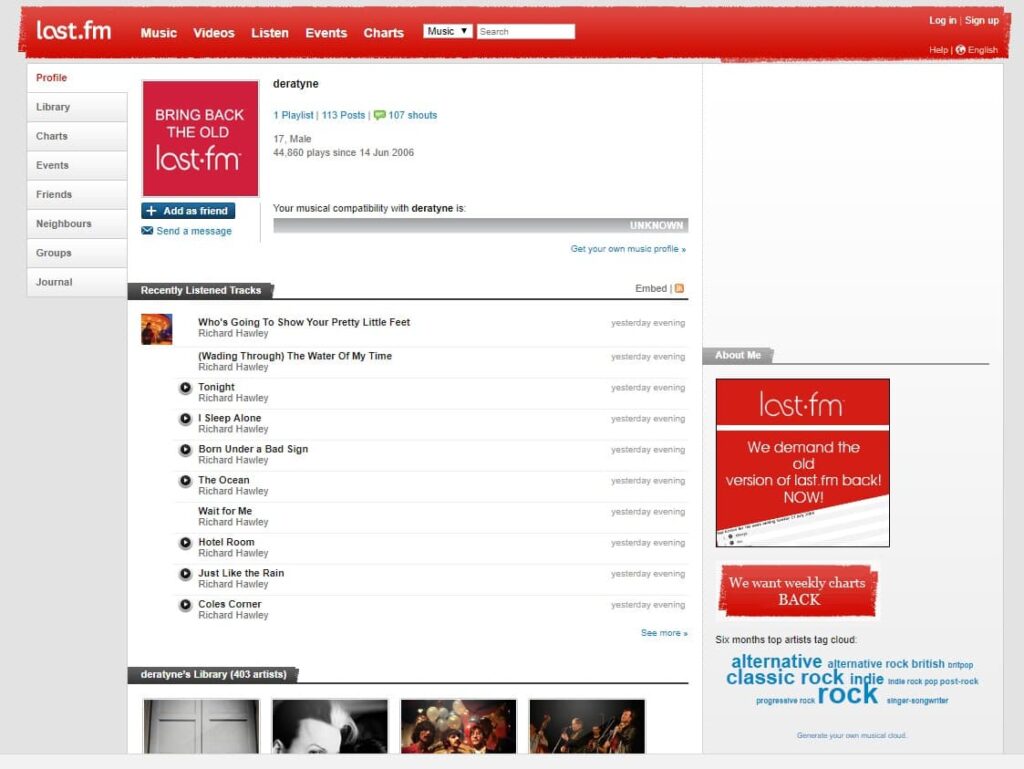Open the Videos menu in the navigation
This screenshot has width=1024, height=769.
coord(214,32)
